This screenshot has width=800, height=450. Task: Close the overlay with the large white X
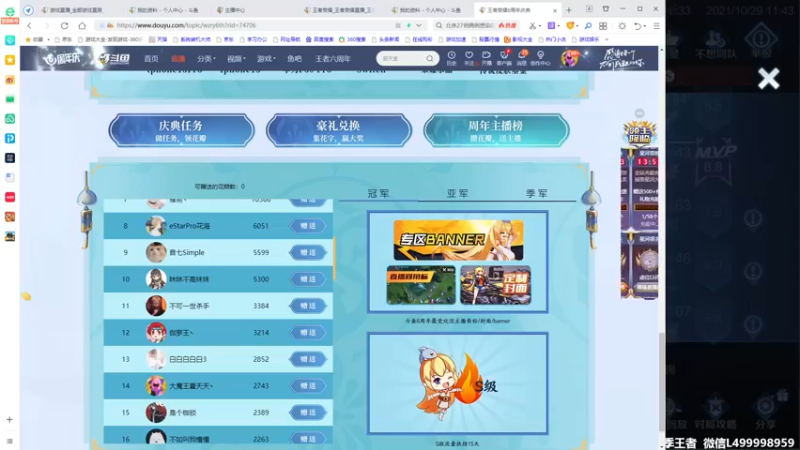click(x=768, y=79)
